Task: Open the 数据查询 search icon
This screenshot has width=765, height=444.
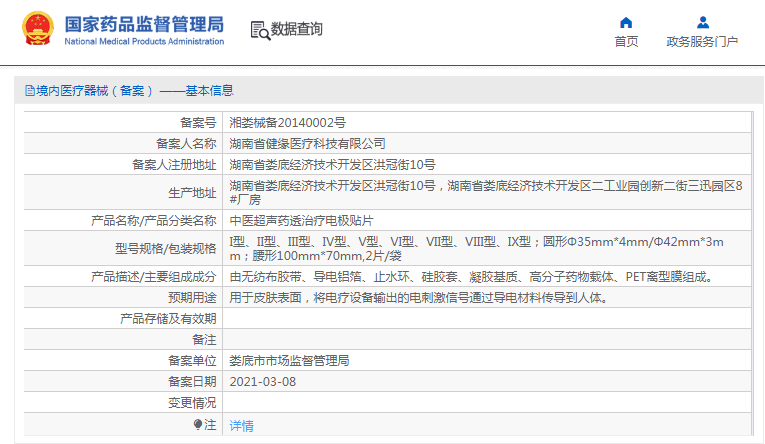Action: (x=260, y=30)
